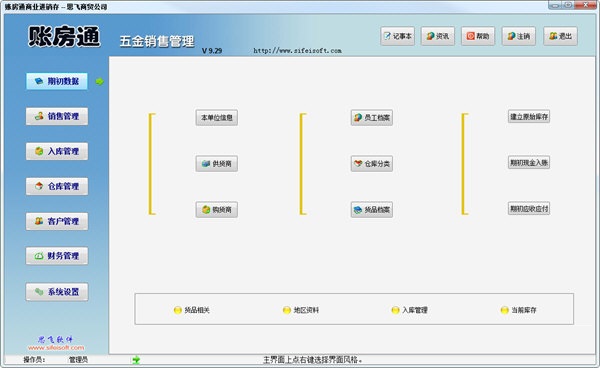
Task: Click the green arrow icon in status bar
Action: tap(136, 360)
